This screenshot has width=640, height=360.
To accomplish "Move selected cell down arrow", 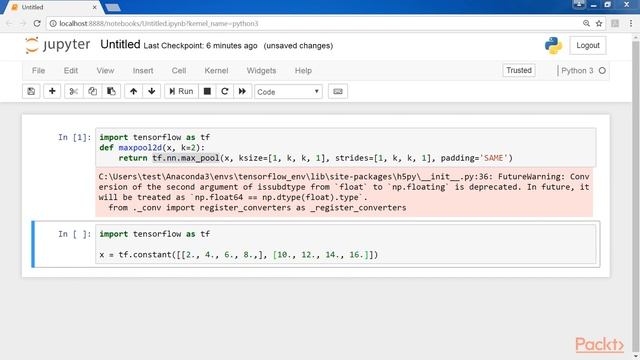I will tap(151, 91).
